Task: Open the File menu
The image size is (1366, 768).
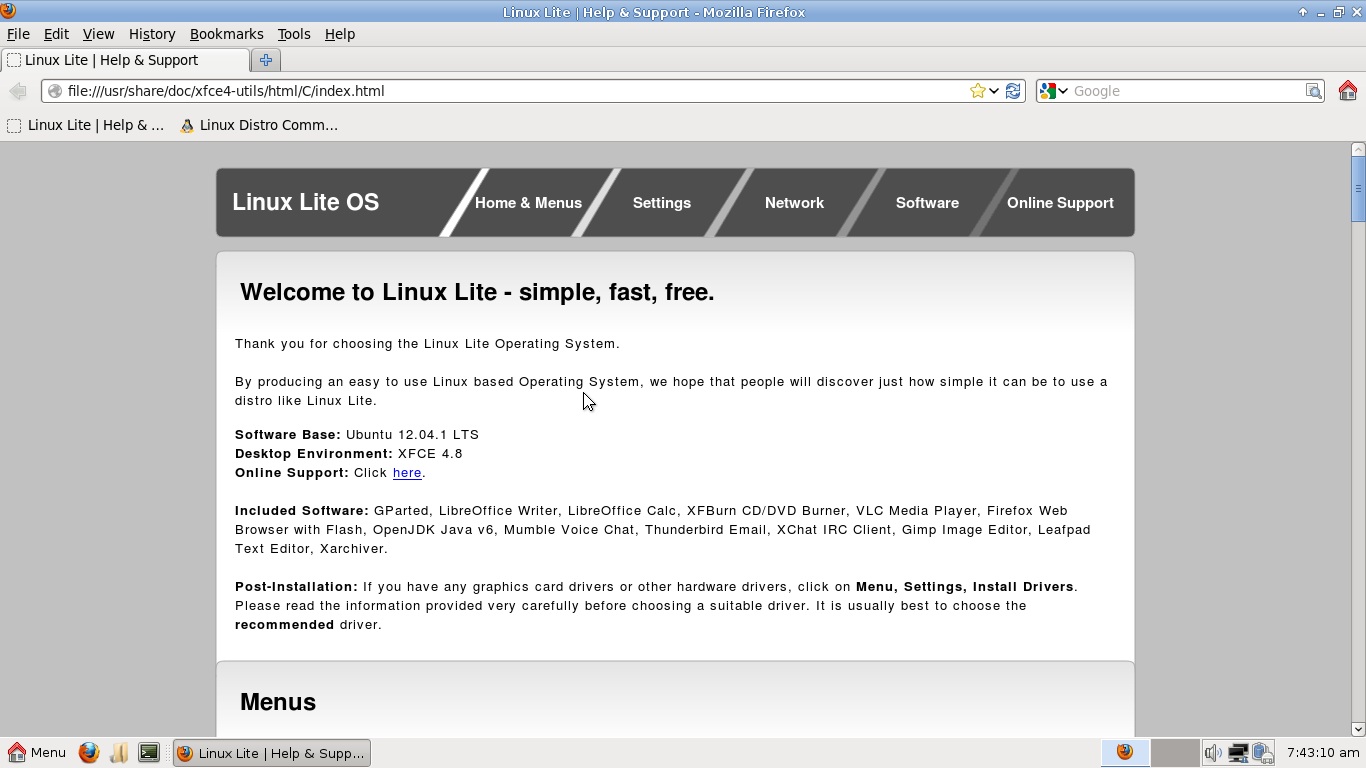Action: pyautogui.click(x=18, y=34)
